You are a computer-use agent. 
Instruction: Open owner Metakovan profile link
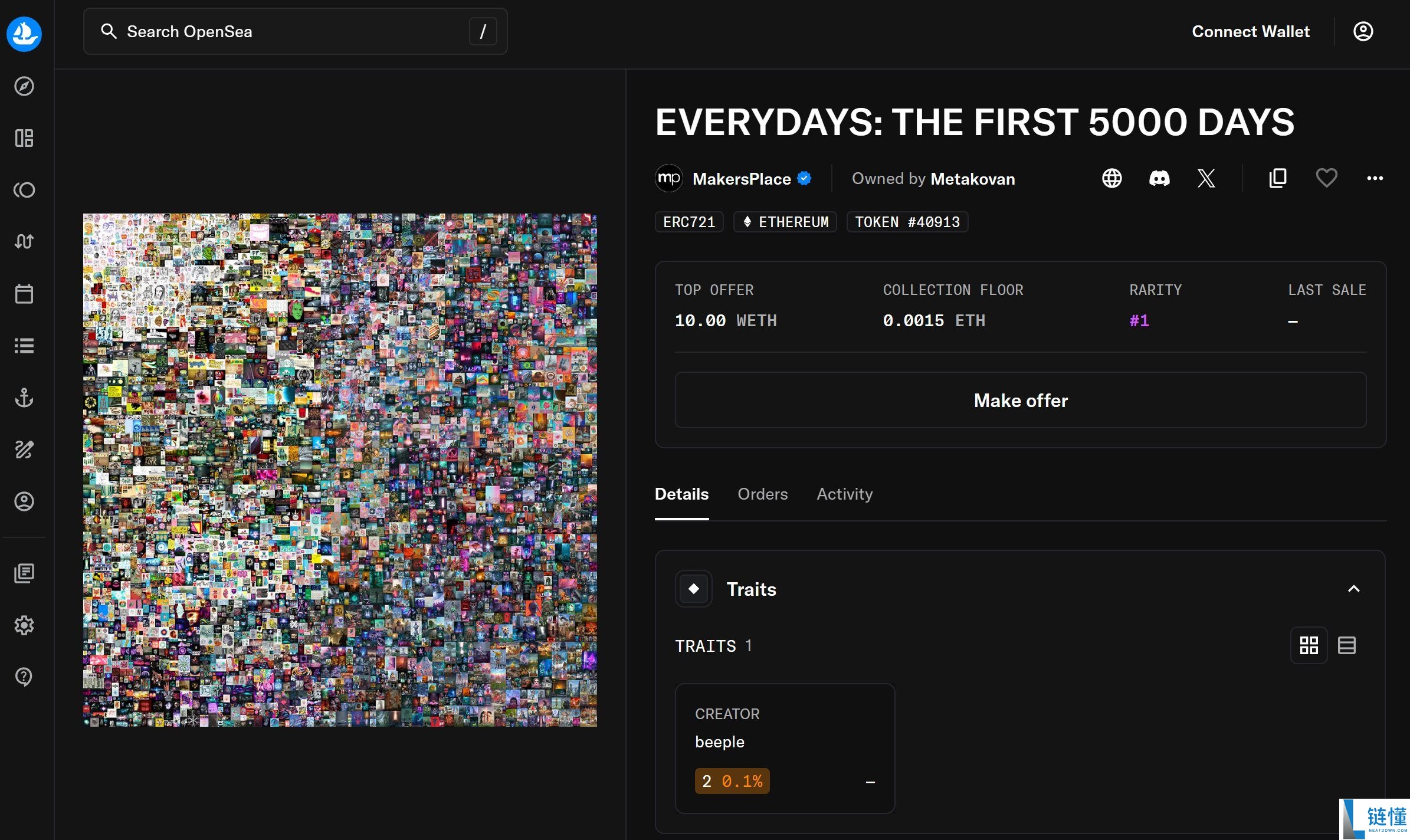pos(973,179)
